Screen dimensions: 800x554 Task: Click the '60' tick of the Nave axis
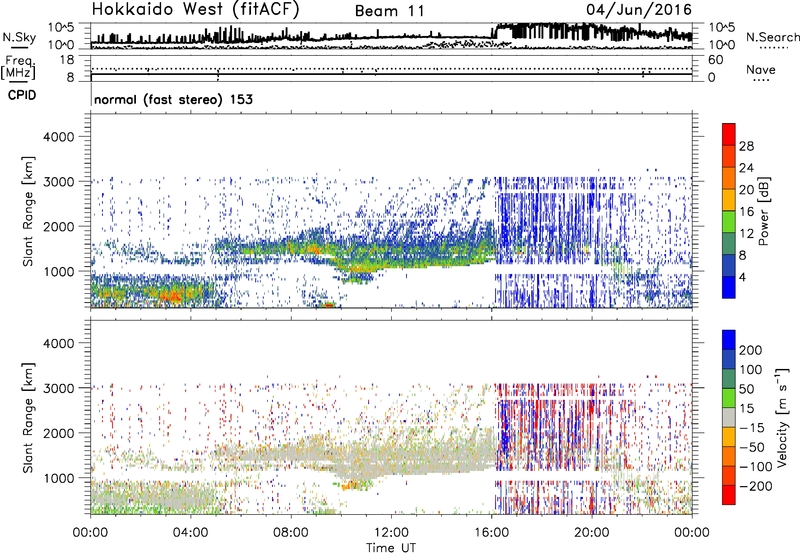tap(715, 60)
